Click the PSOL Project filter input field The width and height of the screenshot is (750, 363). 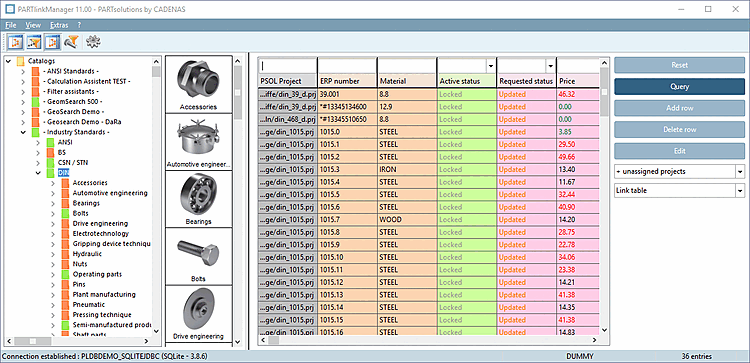point(287,65)
